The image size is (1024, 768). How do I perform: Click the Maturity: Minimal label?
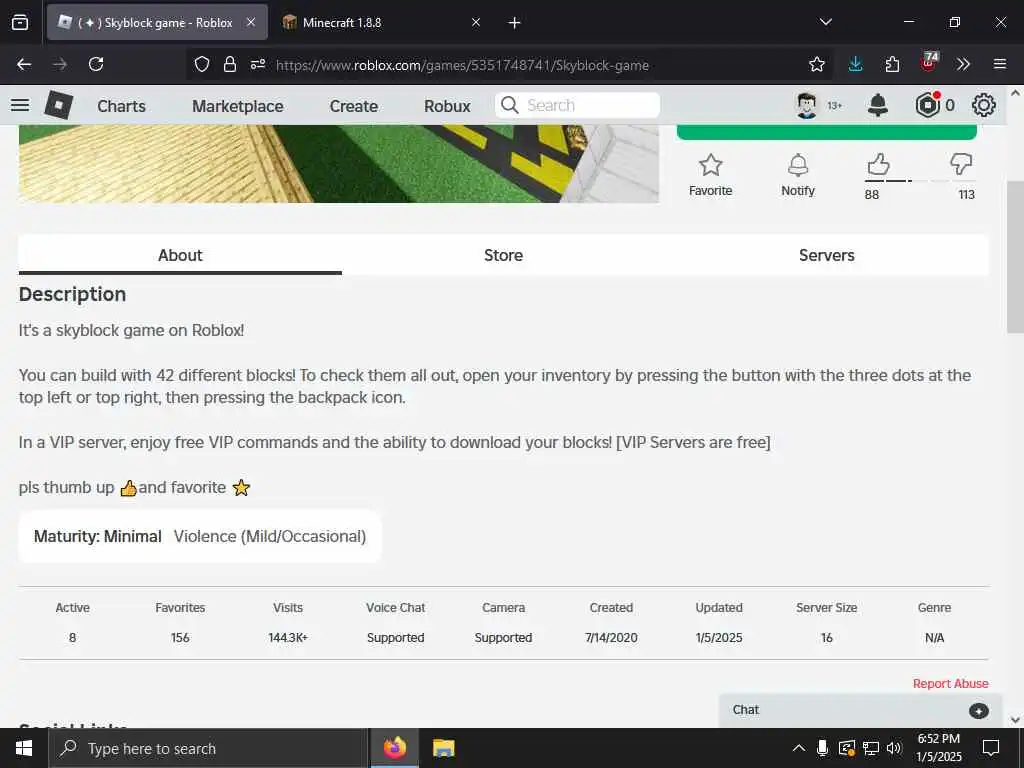(97, 536)
